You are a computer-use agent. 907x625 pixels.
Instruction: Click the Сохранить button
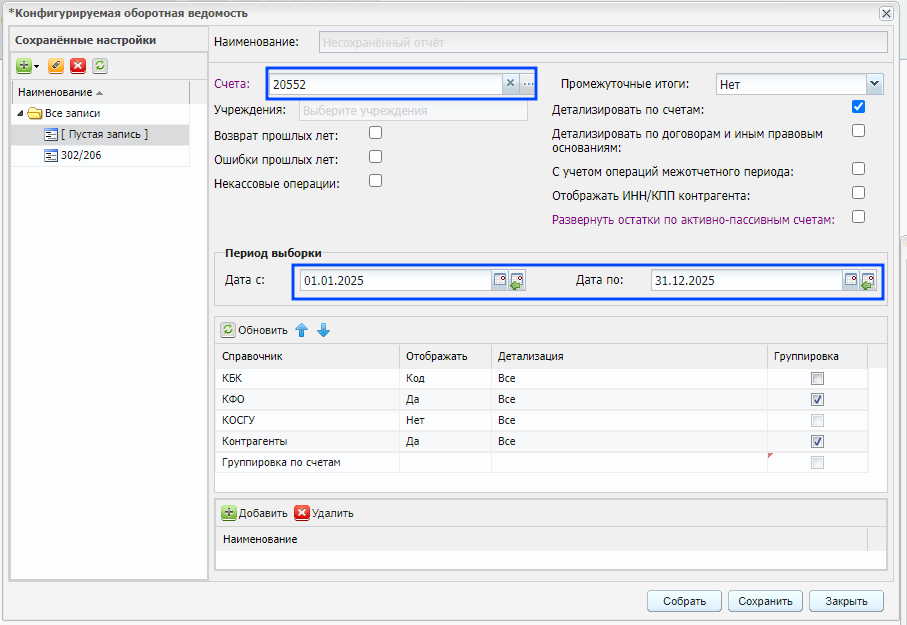click(x=765, y=601)
